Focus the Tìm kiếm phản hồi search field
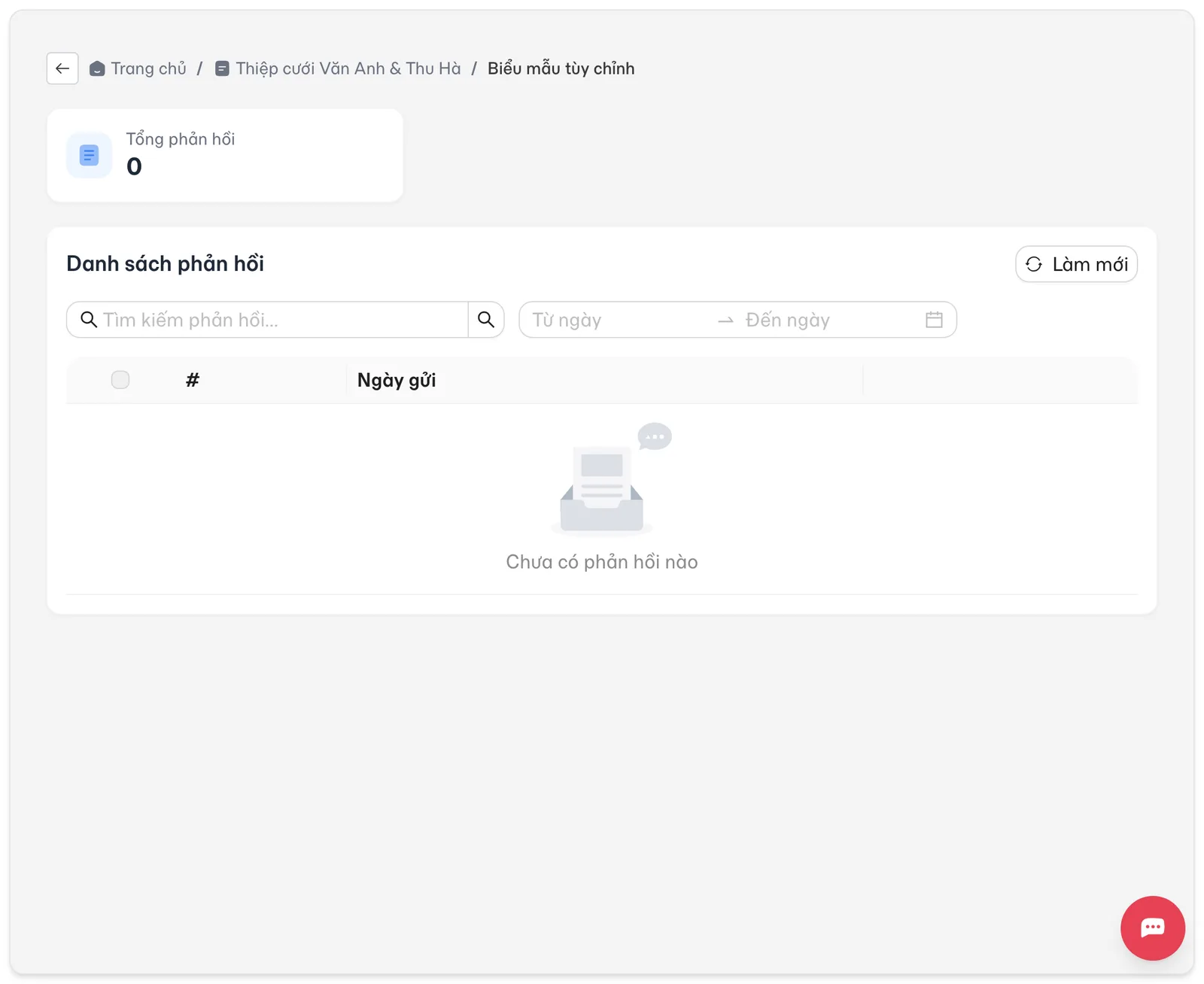 (267, 320)
